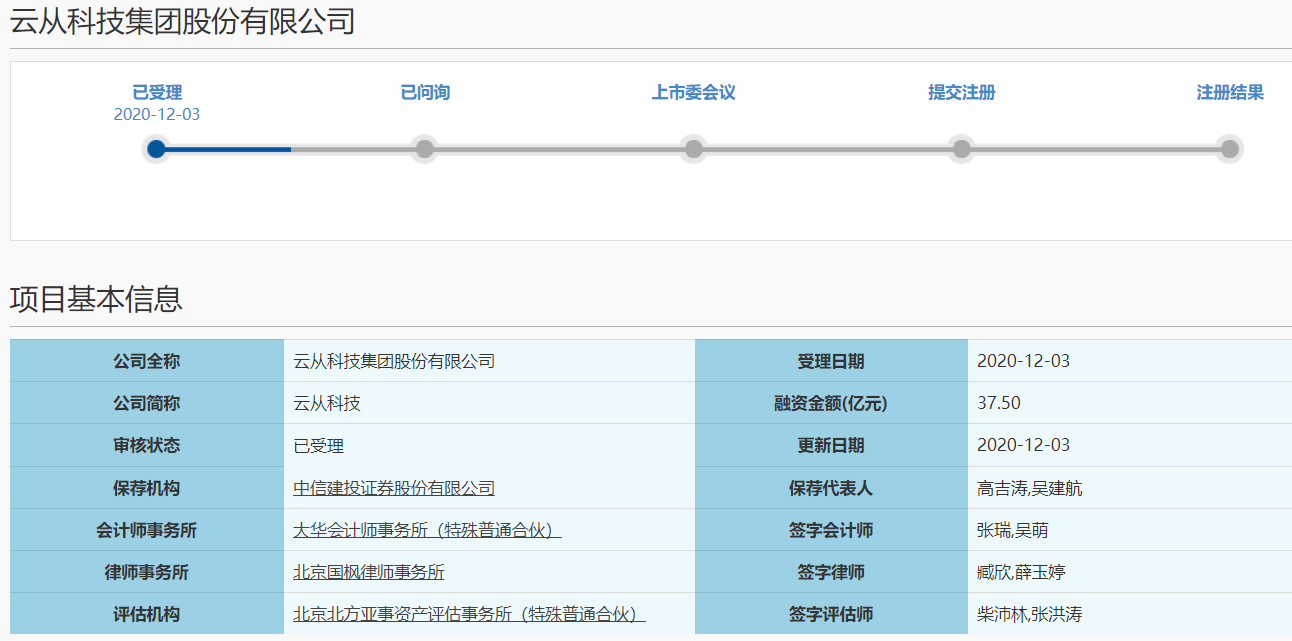Click the 上市委会议 stage label
Image resolution: width=1292 pixels, height=641 pixels.
point(694,93)
